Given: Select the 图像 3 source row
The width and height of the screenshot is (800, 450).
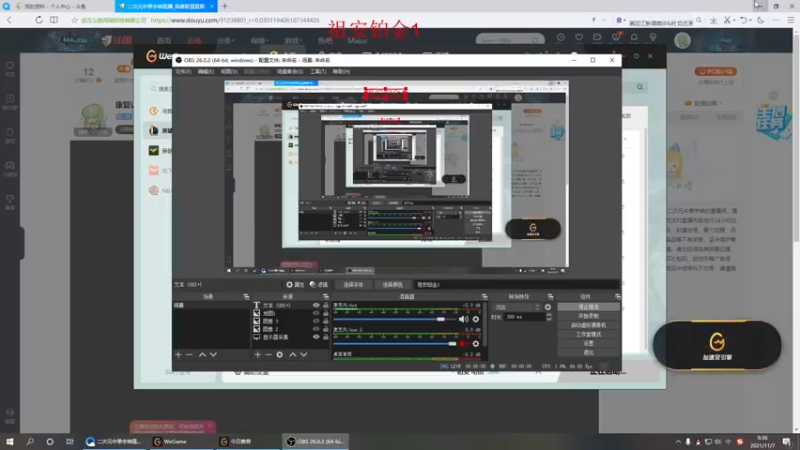Looking at the screenshot, I should pyautogui.click(x=291, y=321).
